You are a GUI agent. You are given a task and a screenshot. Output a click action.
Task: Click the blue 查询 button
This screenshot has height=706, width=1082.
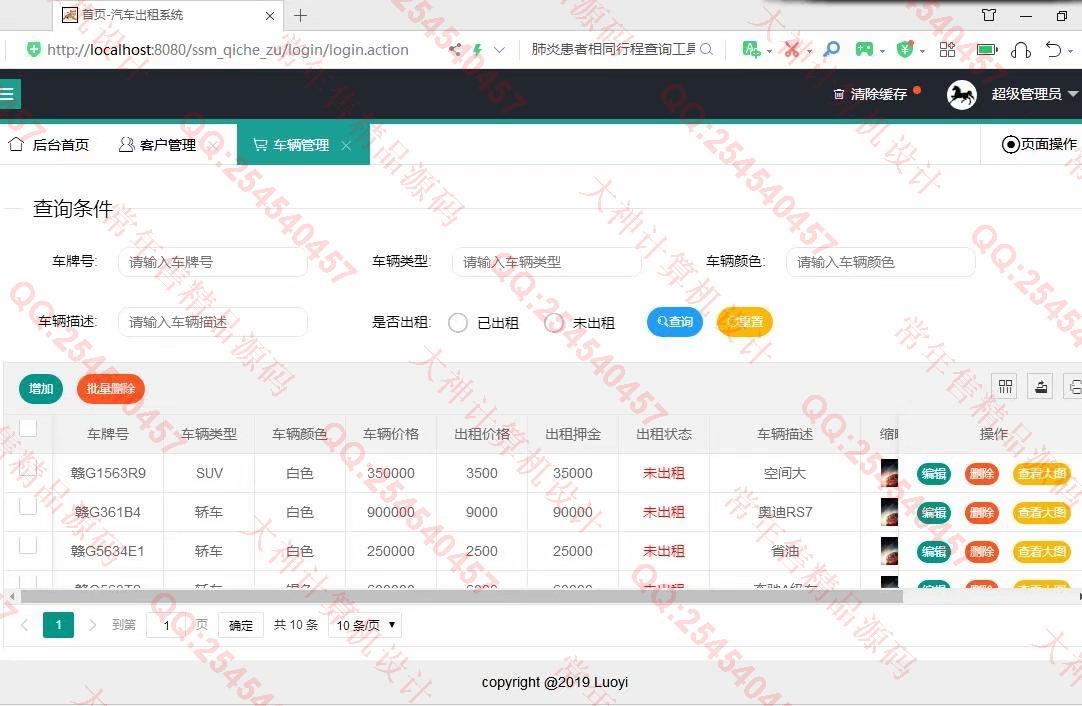point(675,322)
